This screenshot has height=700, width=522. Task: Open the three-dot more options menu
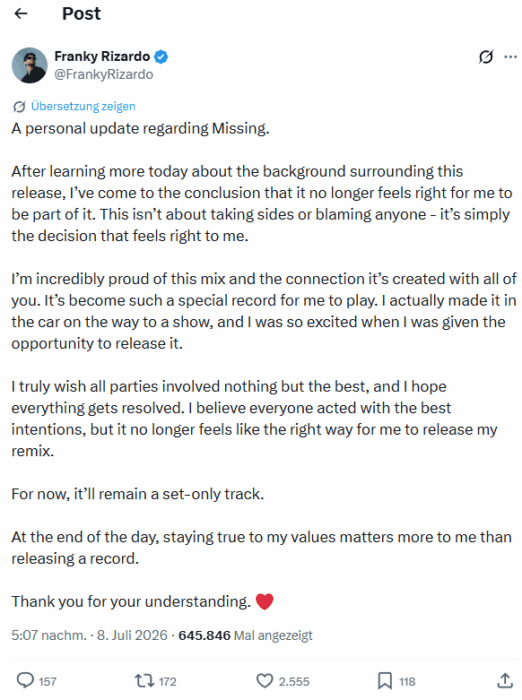click(x=510, y=57)
